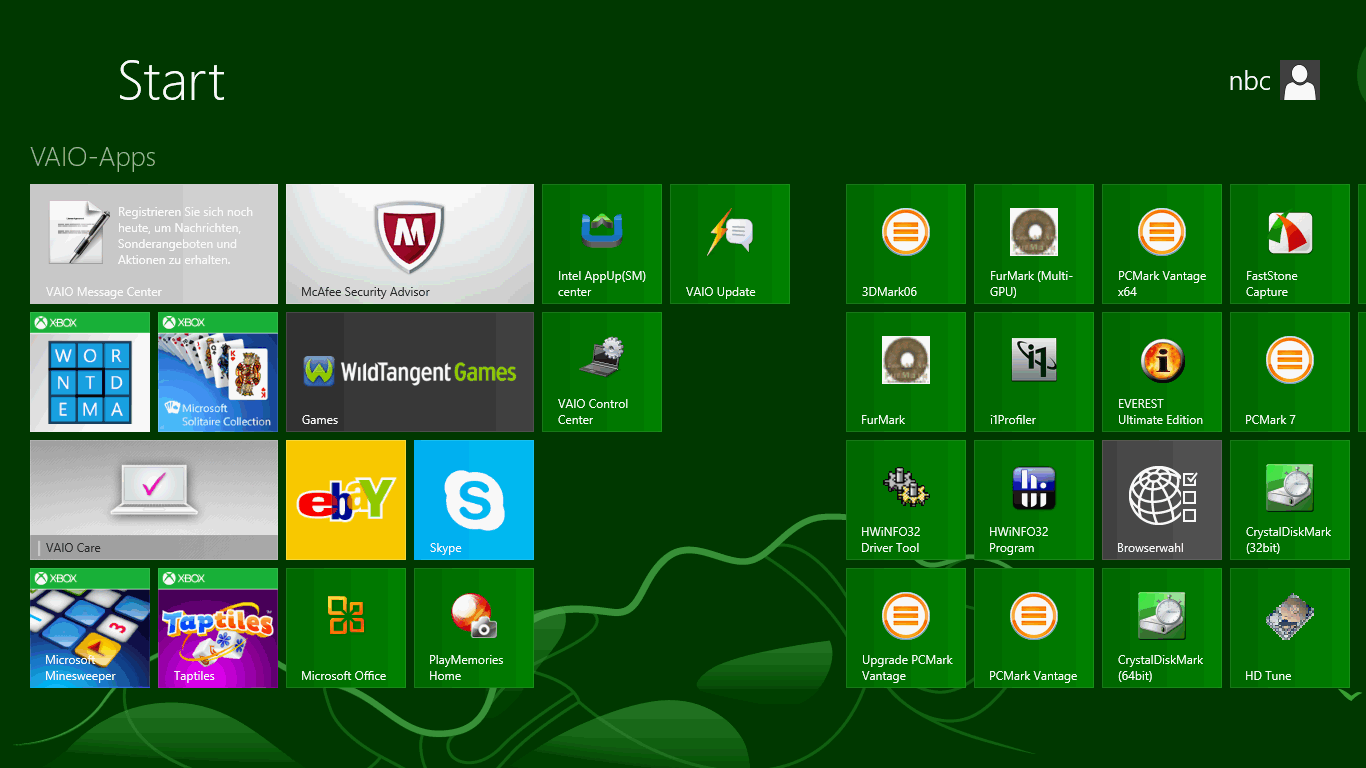Launch McAfee Security Advisor tile
1366x768 pixels.
tap(410, 244)
